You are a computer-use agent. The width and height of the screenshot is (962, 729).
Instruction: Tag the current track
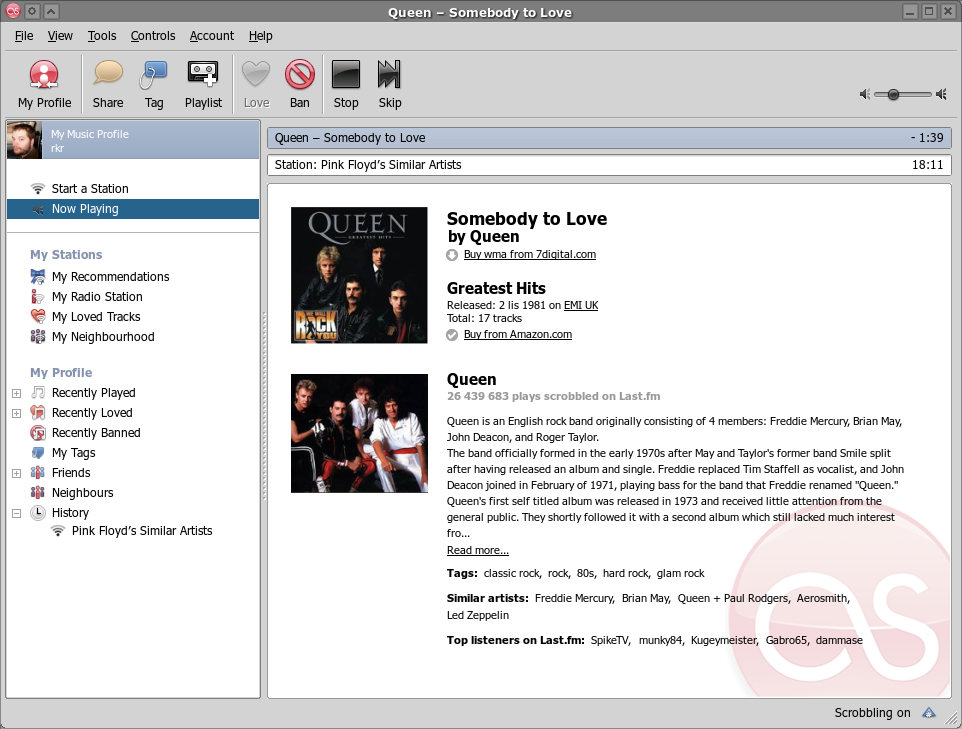click(153, 85)
